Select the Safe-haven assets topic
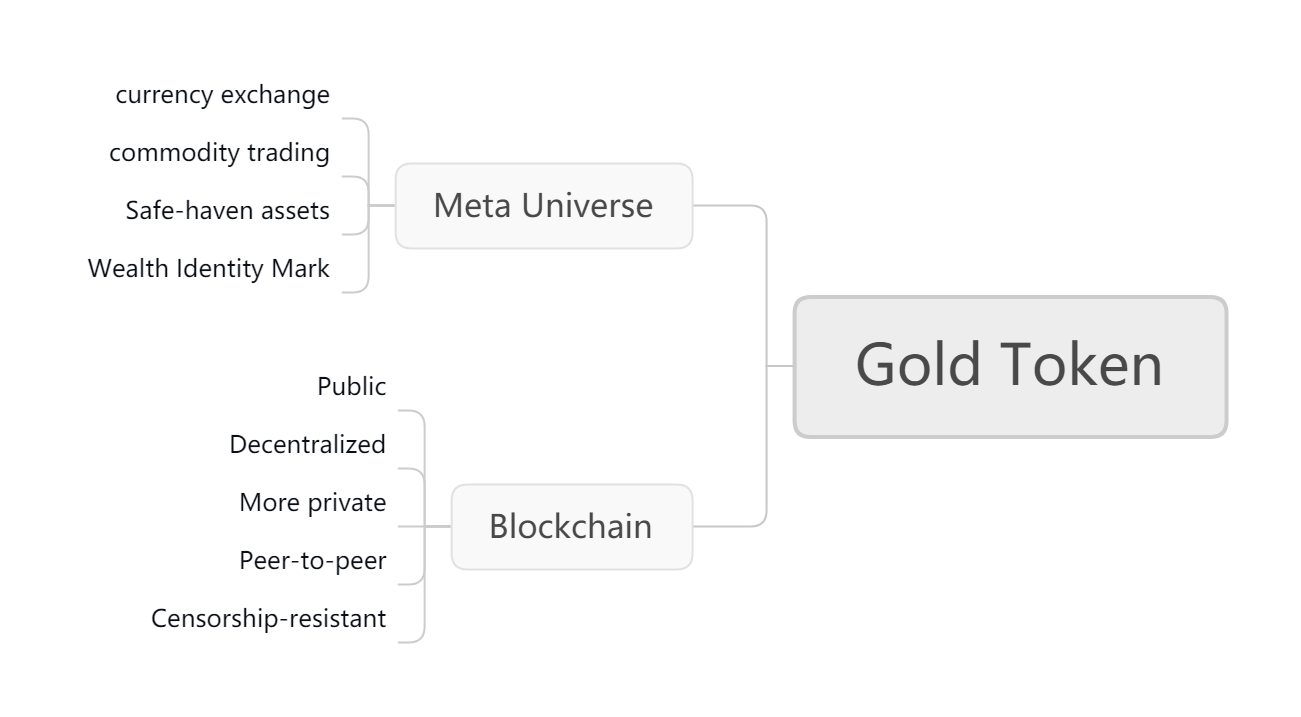The width and height of the screenshot is (1301, 717). [x=227, y=211]
